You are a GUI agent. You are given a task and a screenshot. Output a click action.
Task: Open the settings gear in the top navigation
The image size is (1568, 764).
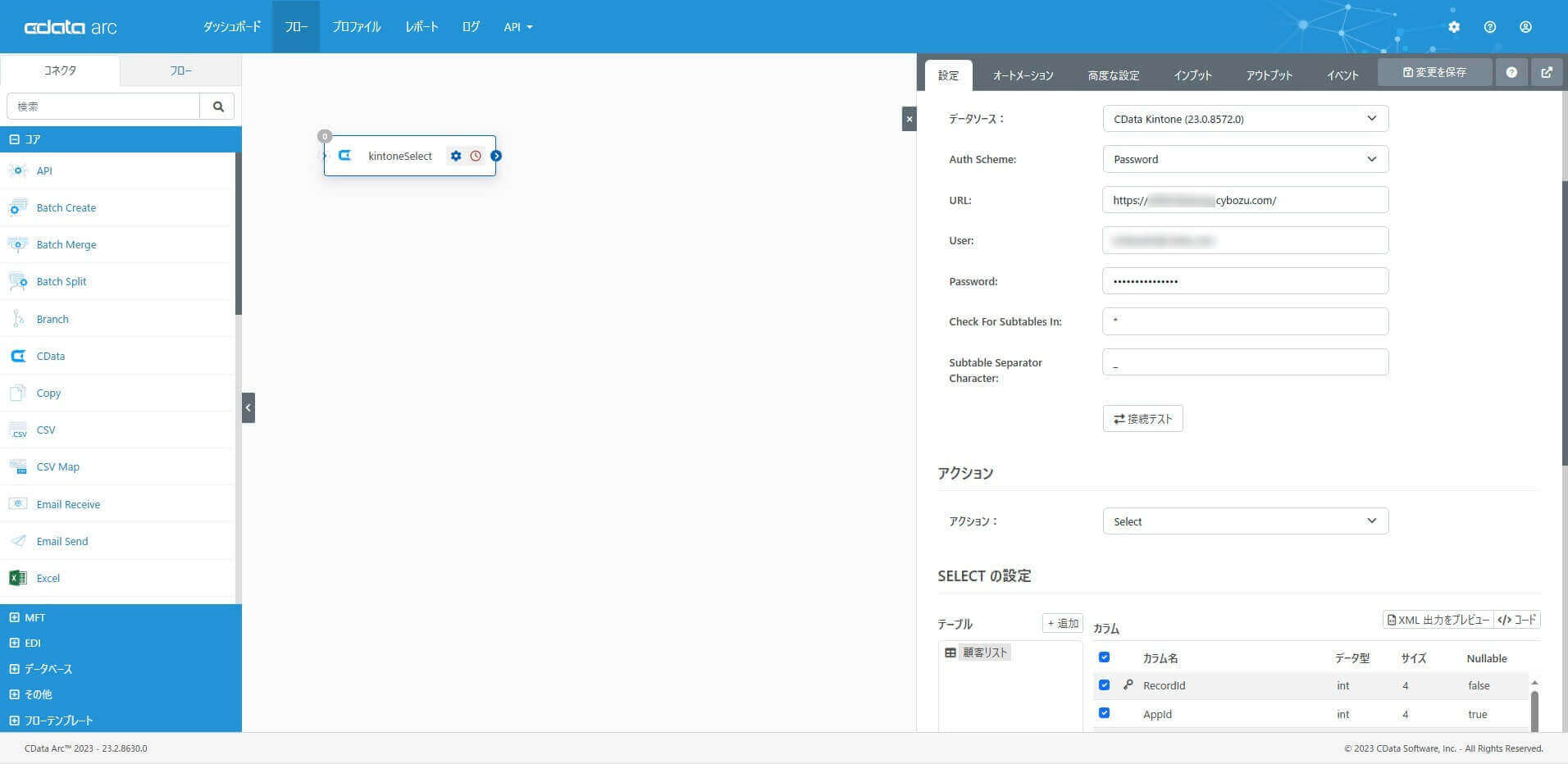[x=1453, y=26]
